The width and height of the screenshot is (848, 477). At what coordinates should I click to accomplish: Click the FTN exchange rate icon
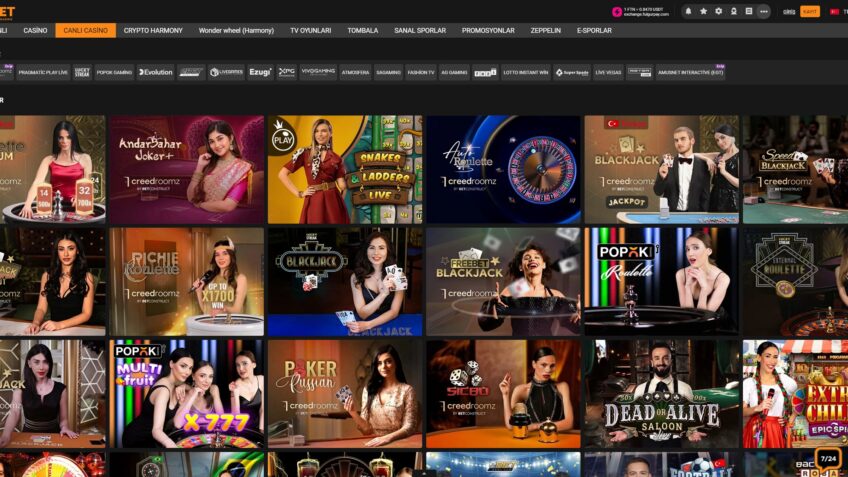(617, 12)
